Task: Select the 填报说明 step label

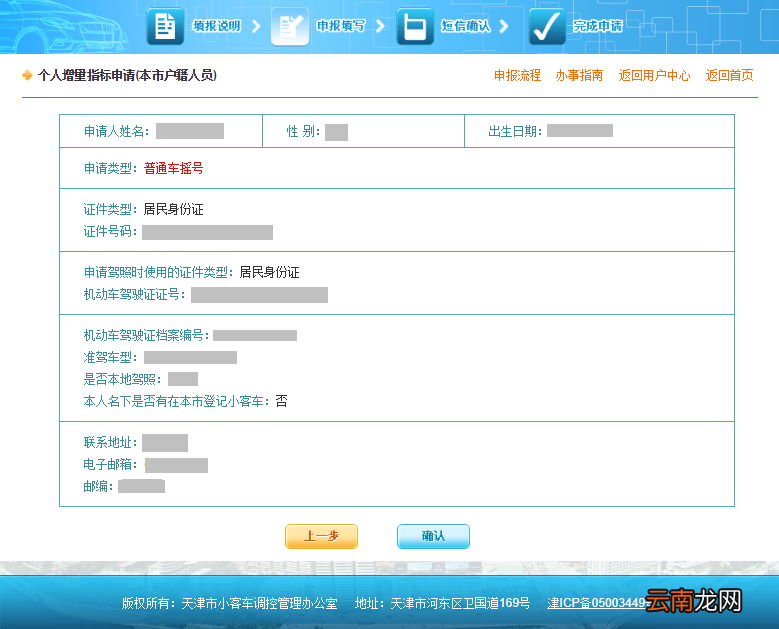Action: [x=217, y=26]
